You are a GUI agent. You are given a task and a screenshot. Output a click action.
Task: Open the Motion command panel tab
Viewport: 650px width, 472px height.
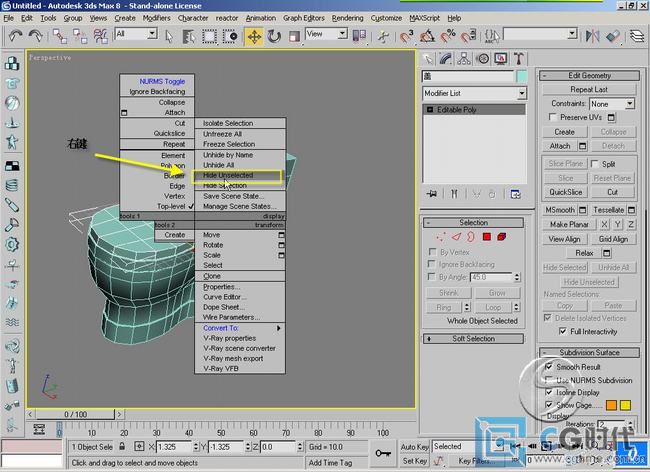tap(483, 59)
